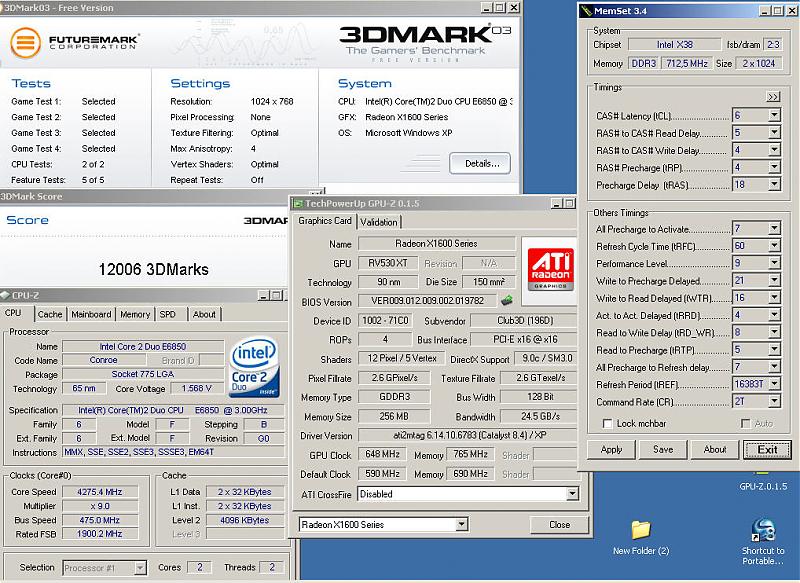The height and width of the screenshot is (583, 800).
Task: Click the Driver Version field in GPU-Z
Action: pyautogui.click(x=467, y=435)
